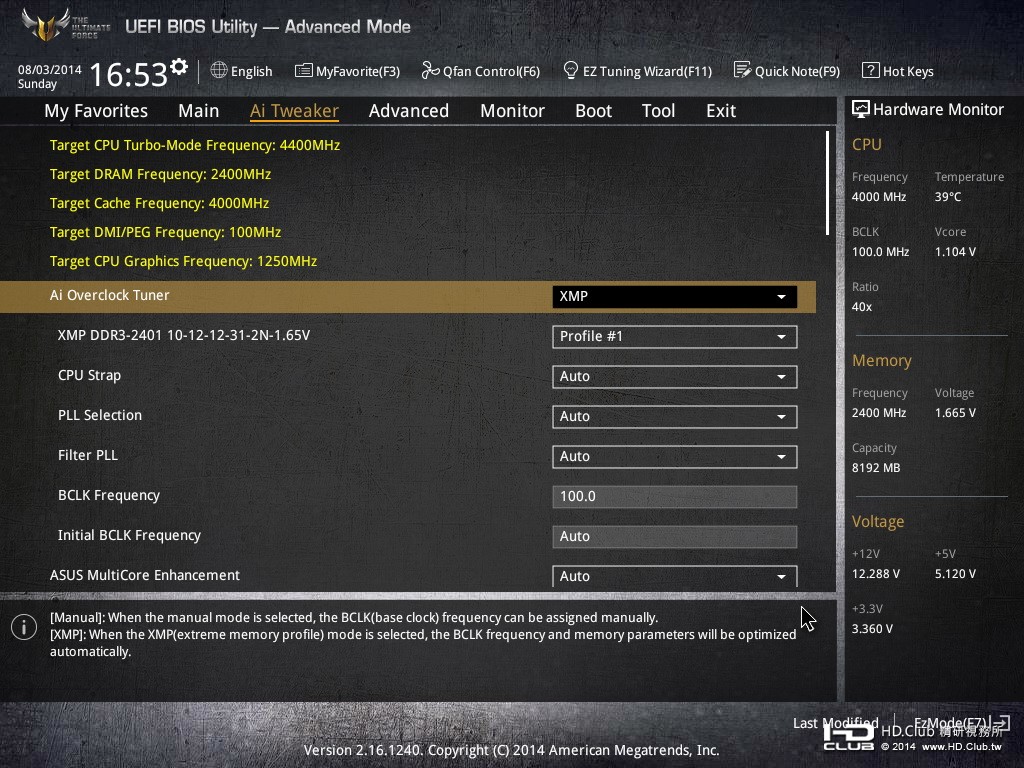Click the ASUS MultiCore Enhancement label

145,575
